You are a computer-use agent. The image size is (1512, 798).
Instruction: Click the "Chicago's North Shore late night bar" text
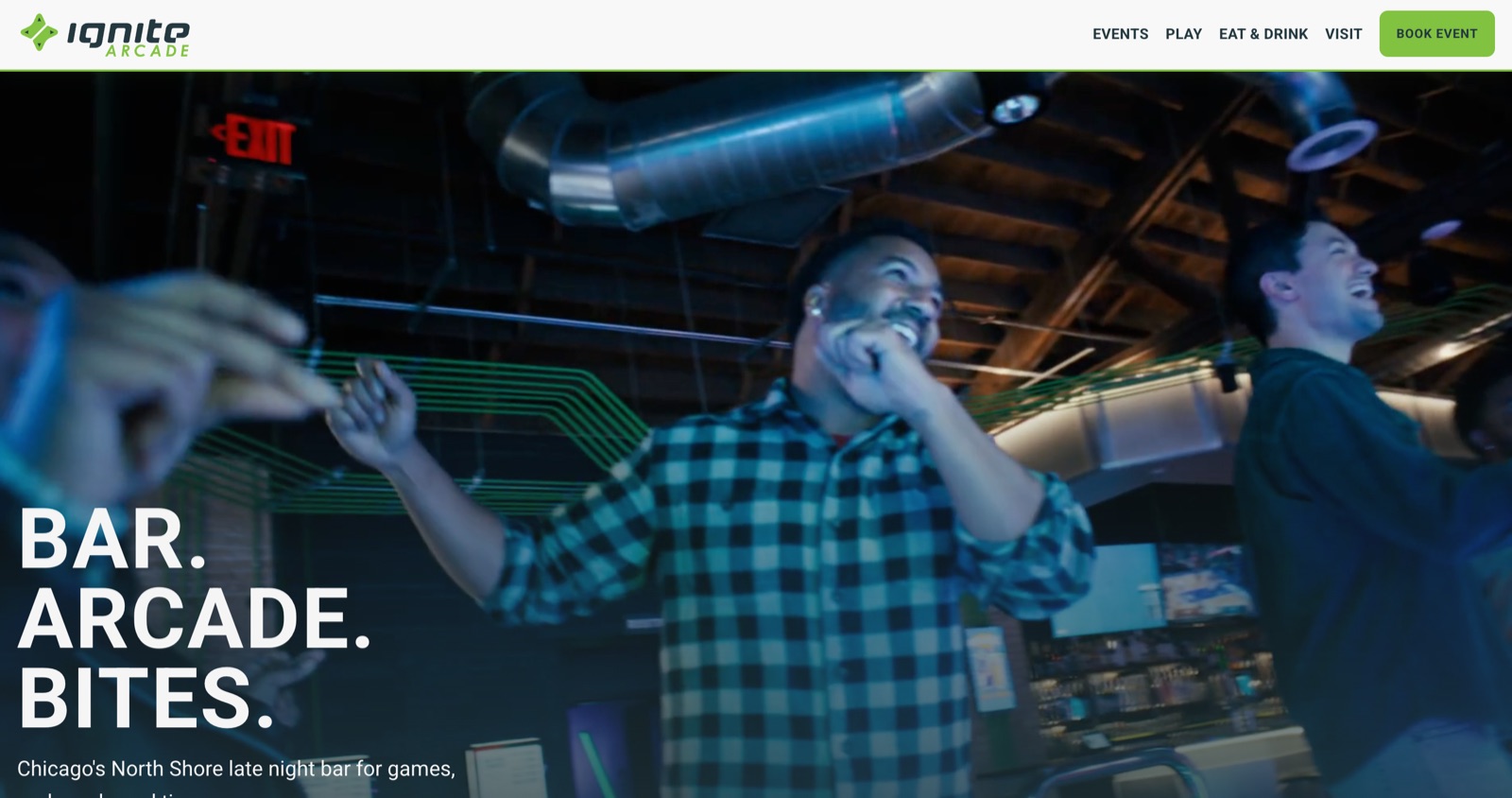point(183,769)
